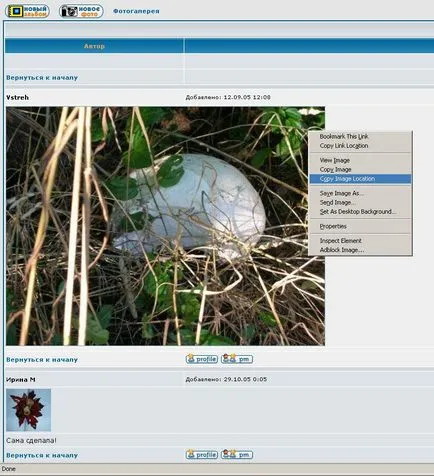Select Send Image... menu entry

(x=360, y=202)
